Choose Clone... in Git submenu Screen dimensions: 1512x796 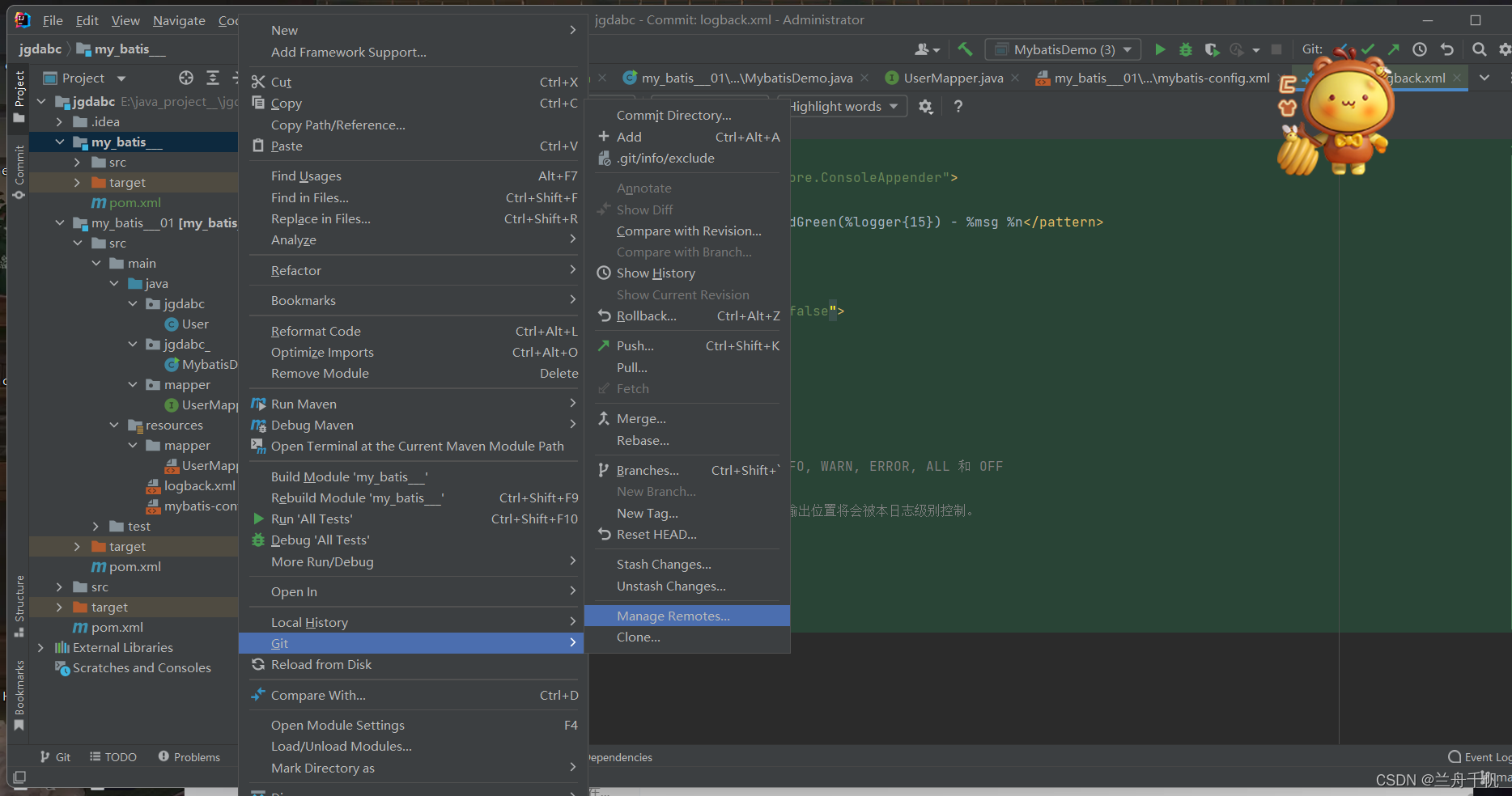coord(687,637)
